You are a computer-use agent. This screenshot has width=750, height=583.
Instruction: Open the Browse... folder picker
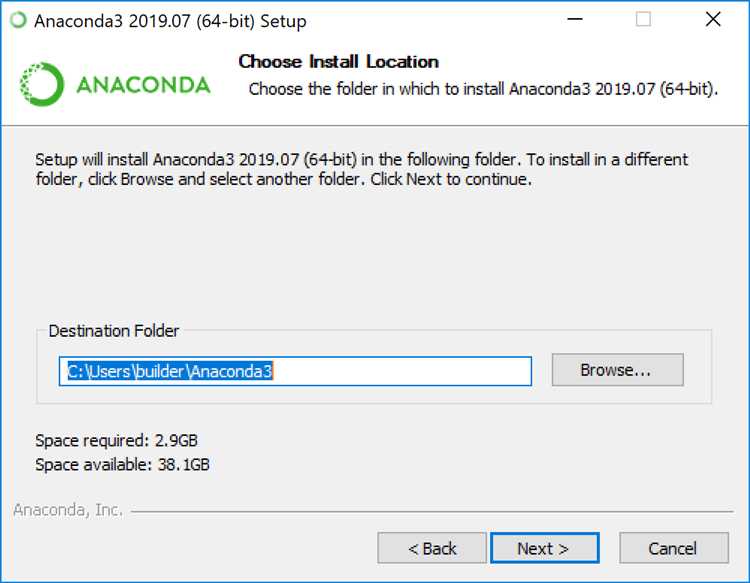(x=616, y=370)
